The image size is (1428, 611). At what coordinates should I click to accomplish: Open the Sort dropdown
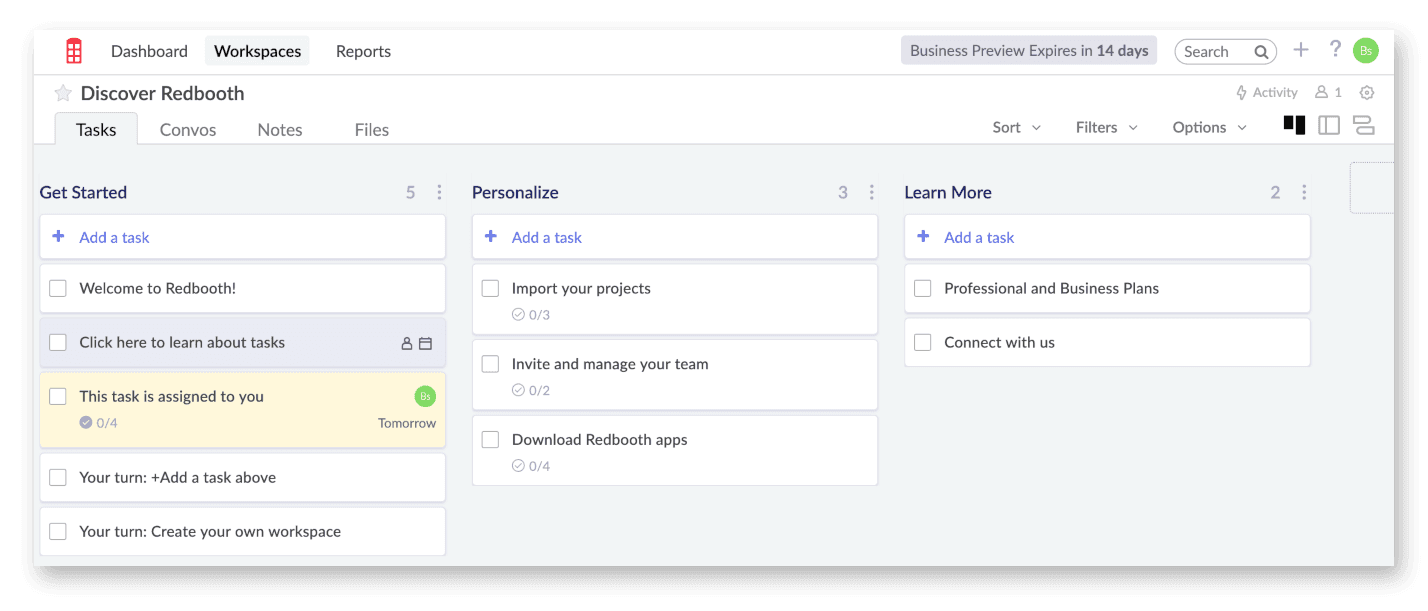1016,127
